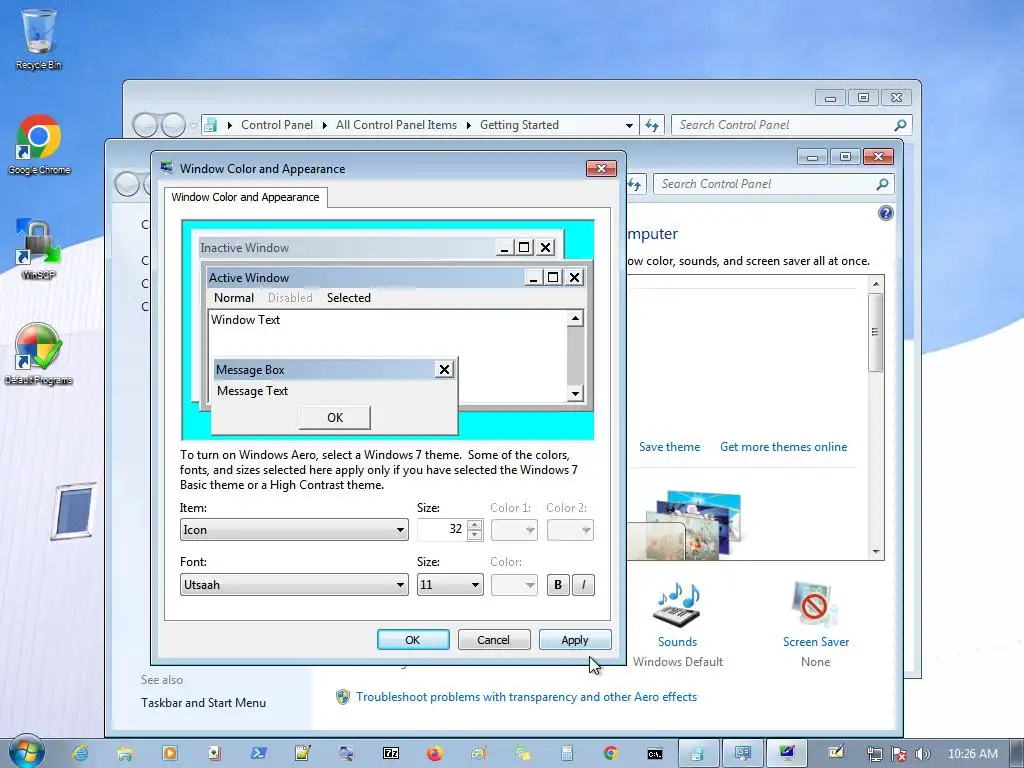Select the Window Color and Appearance tab
The image size is (1024, 768).
246,197
